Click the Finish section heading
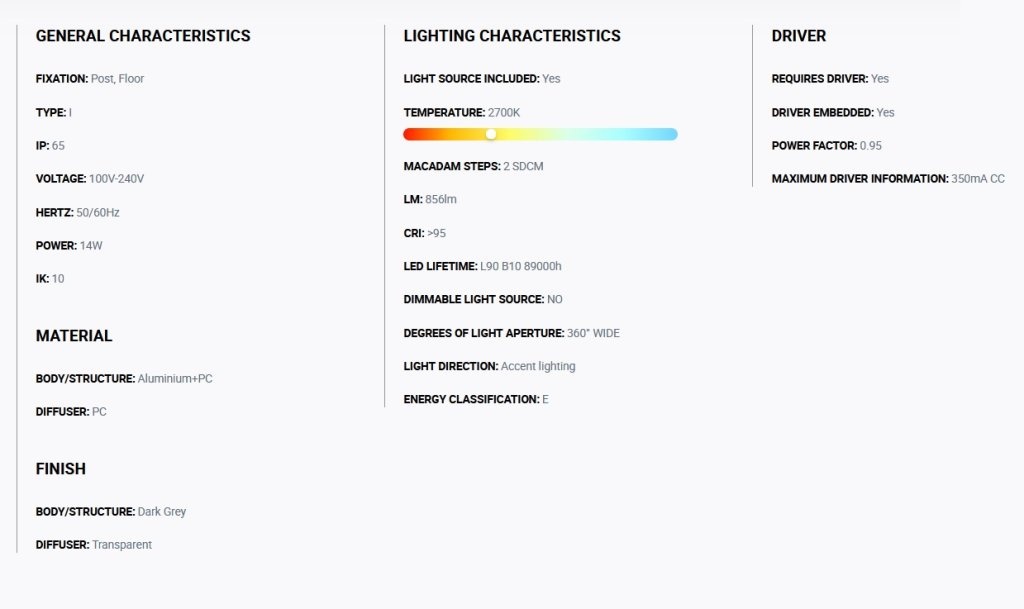Screen dimensions: 1024x609 click(61, 469)
